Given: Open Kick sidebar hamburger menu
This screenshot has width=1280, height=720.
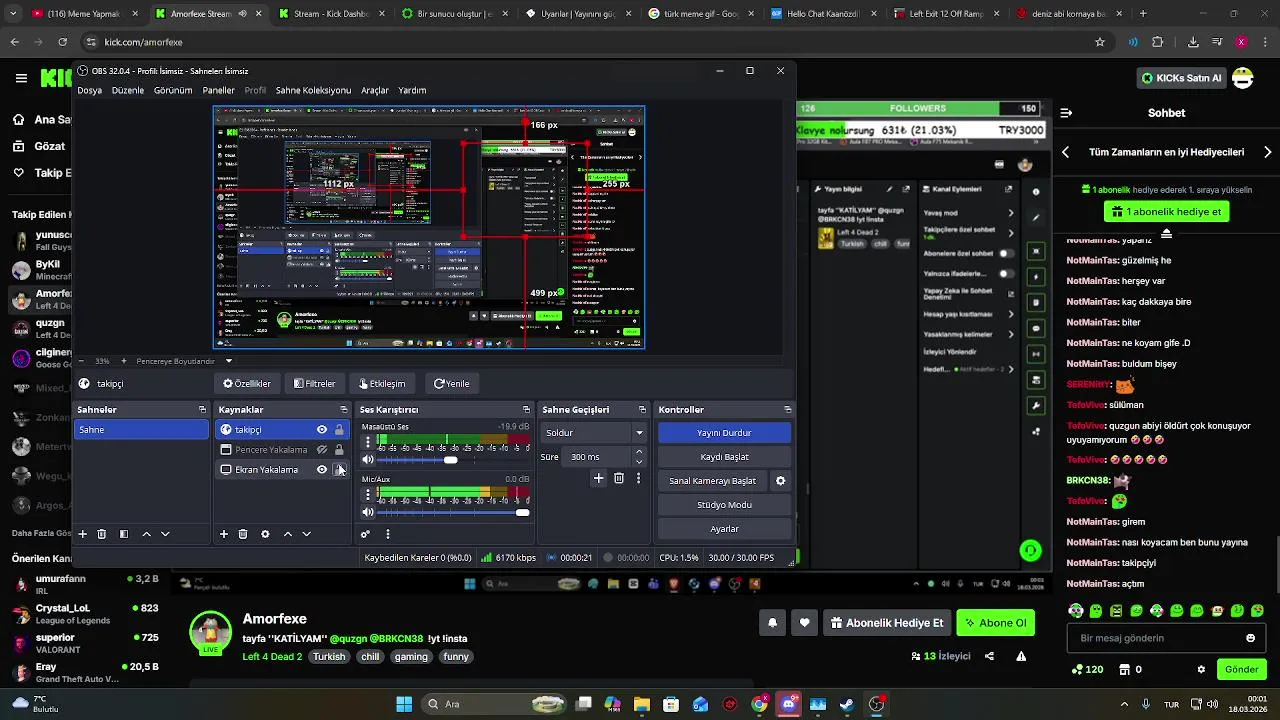Looking at the screenshot, I should coord(21,78).
